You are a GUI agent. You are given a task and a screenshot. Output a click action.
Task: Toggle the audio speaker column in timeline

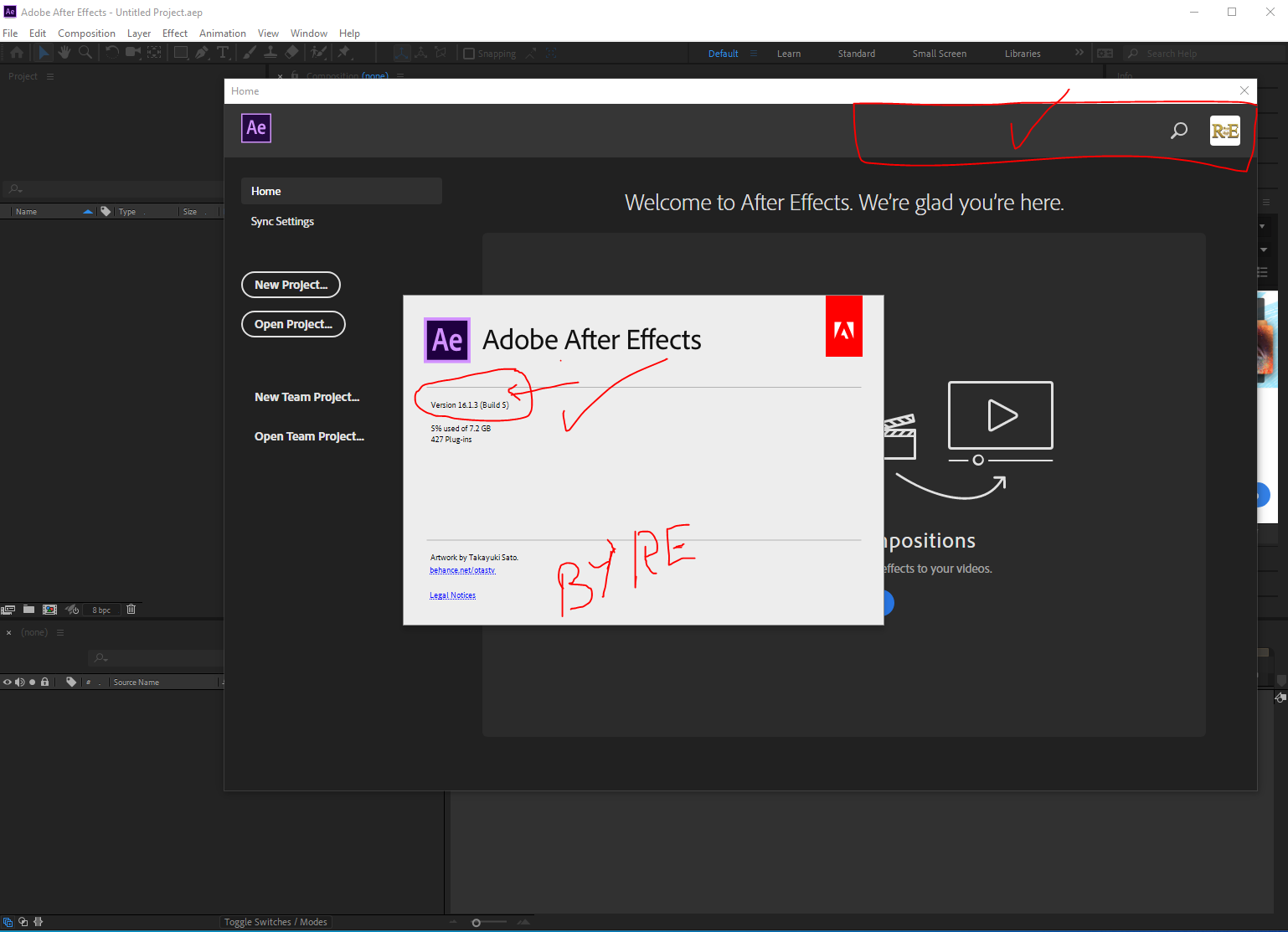tap(19, 682)
